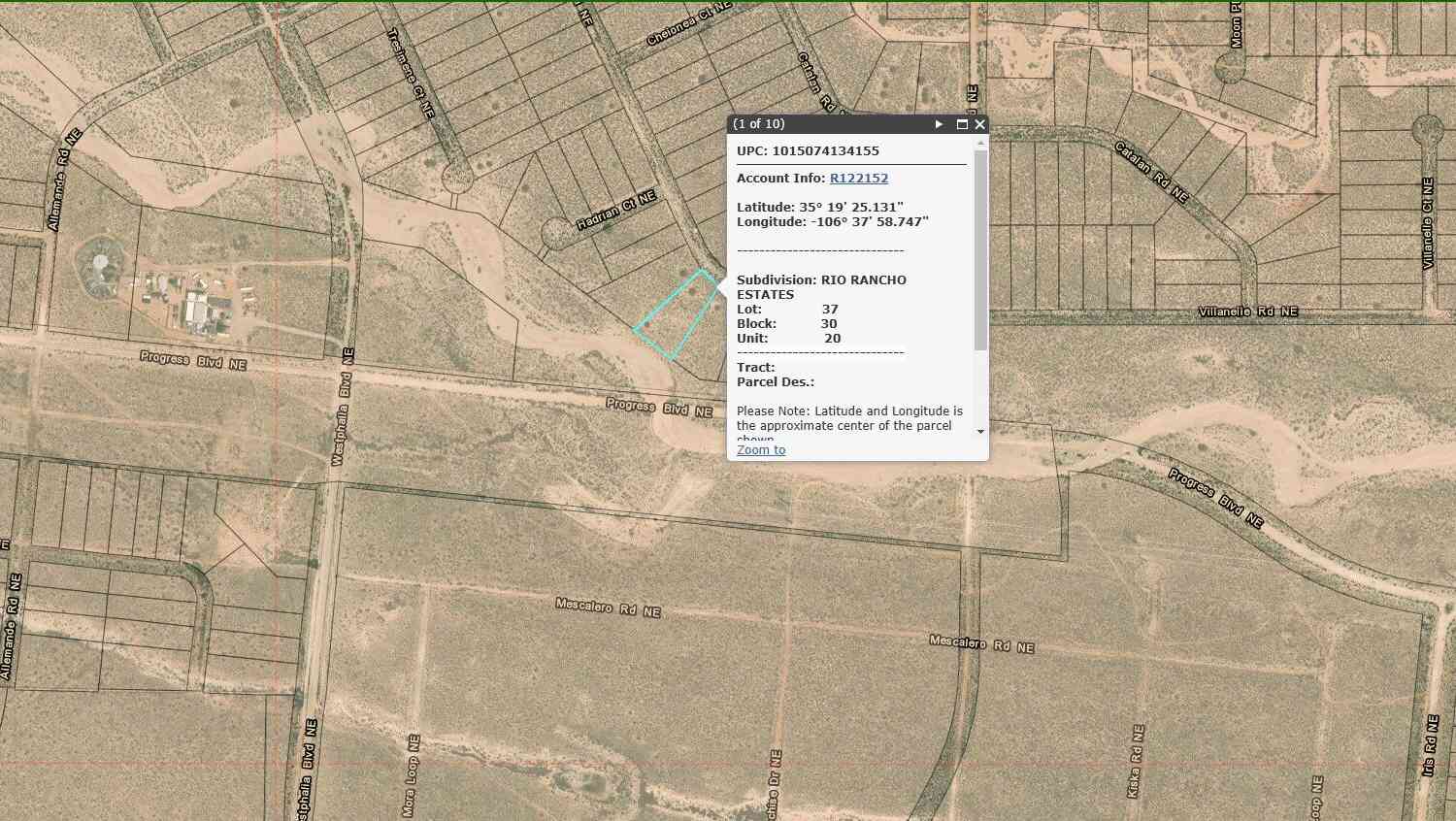This screenshot has height=821, width=1456.
Task: Click the cyan highlighted parcel on map
Action: coord(678,314)
